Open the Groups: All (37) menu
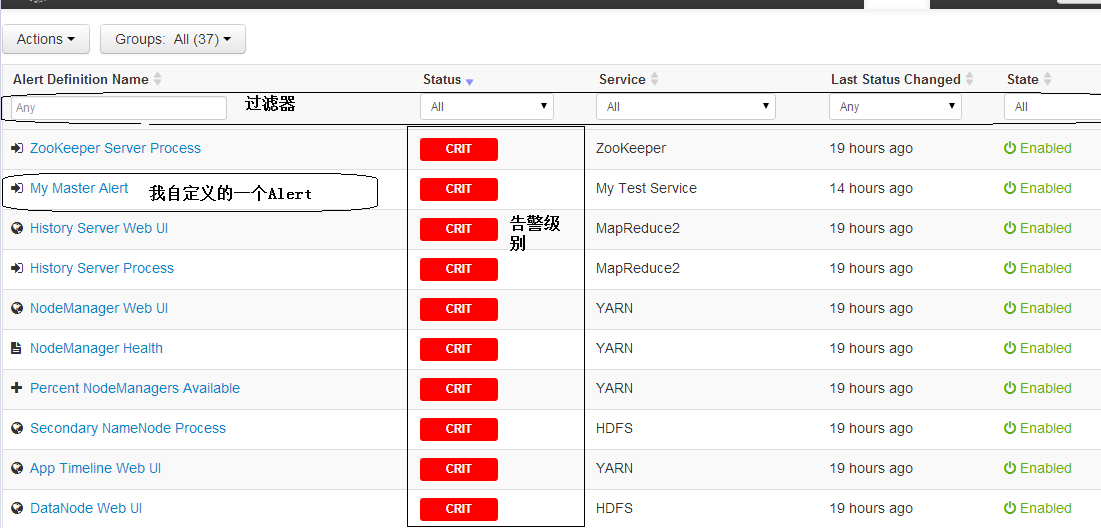 [x=173, y=39]
